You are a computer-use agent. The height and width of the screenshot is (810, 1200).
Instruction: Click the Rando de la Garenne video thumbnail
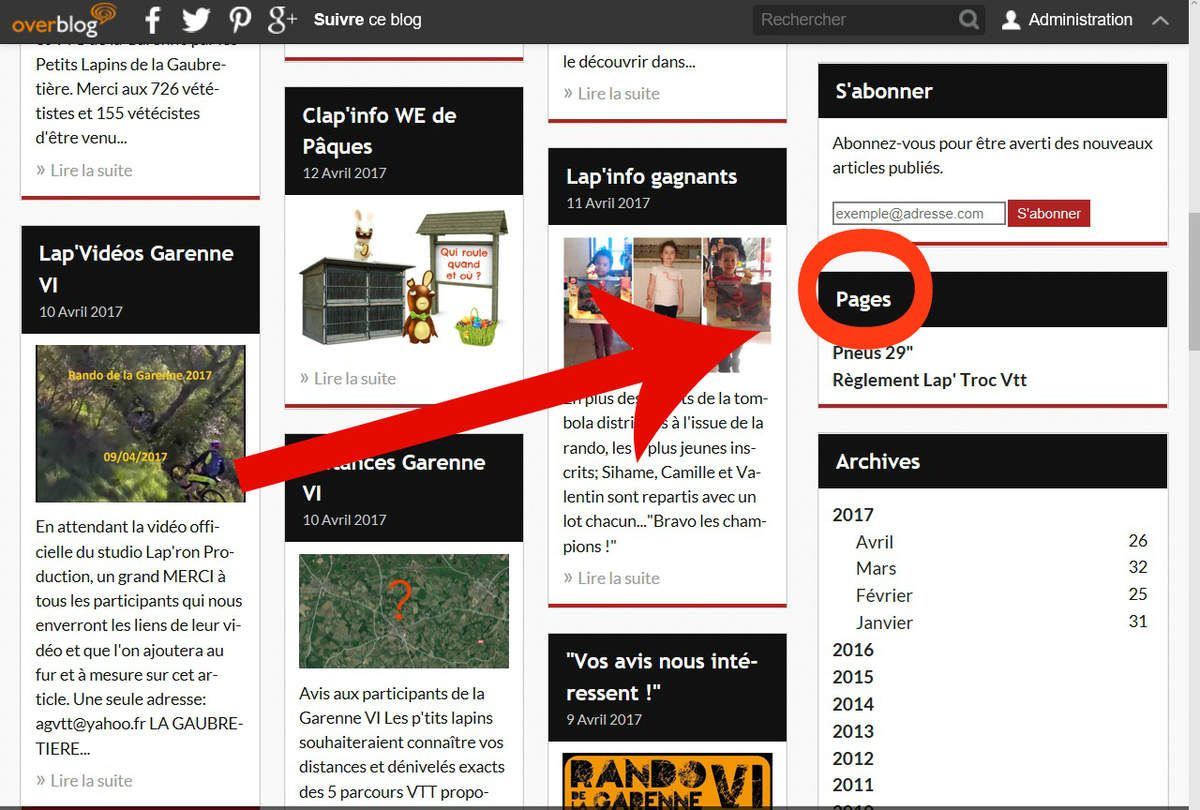(x=140, y=424)
